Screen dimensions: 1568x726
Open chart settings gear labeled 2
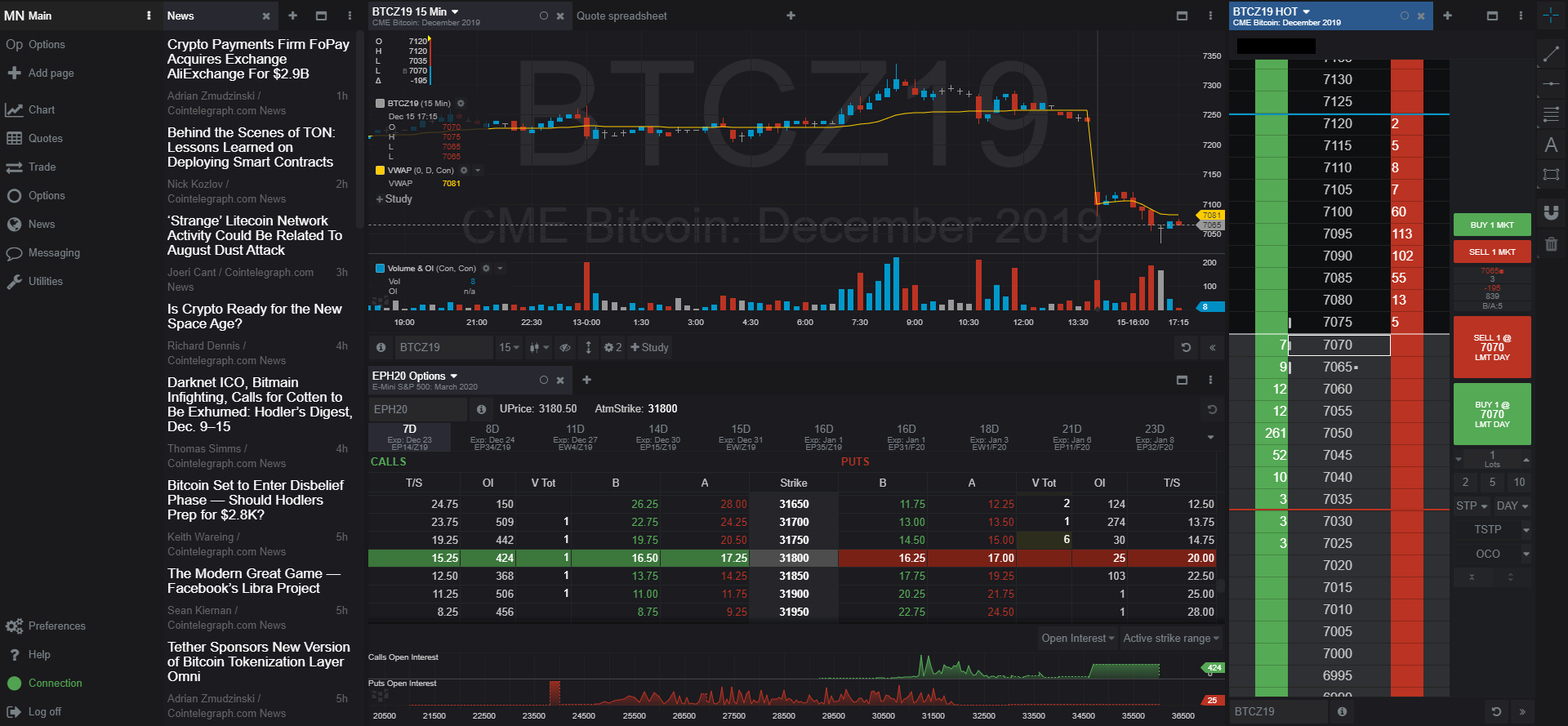click(612, 347)
